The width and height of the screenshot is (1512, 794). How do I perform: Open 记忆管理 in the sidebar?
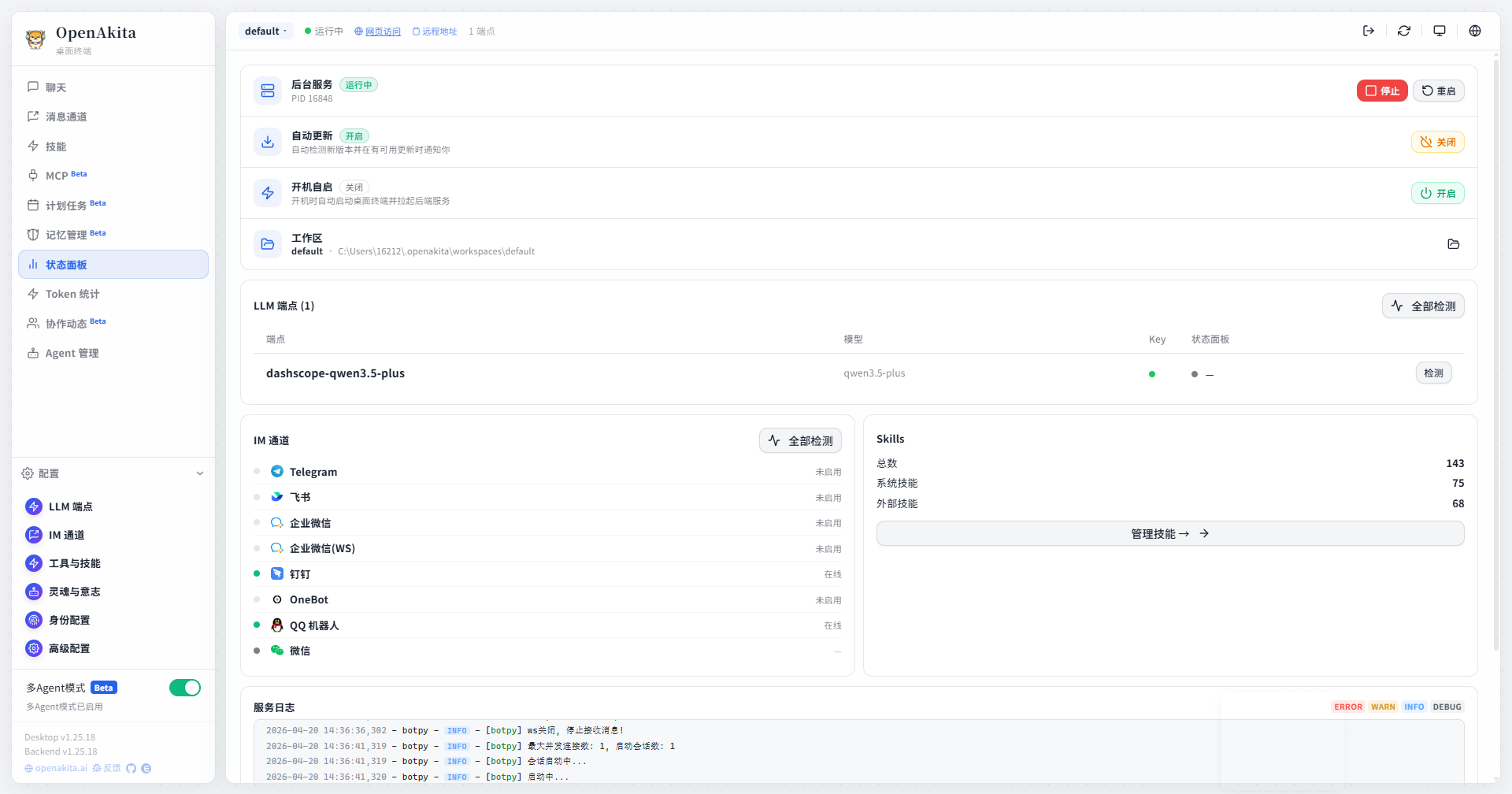tap(113, 235)
